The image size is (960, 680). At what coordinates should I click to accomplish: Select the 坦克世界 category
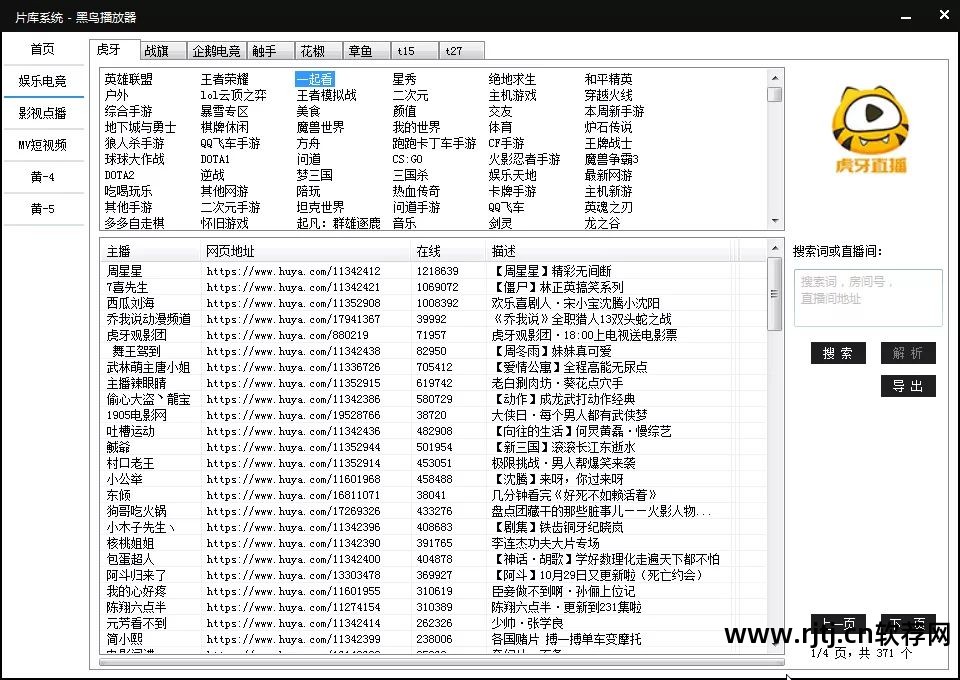[321, 207]
